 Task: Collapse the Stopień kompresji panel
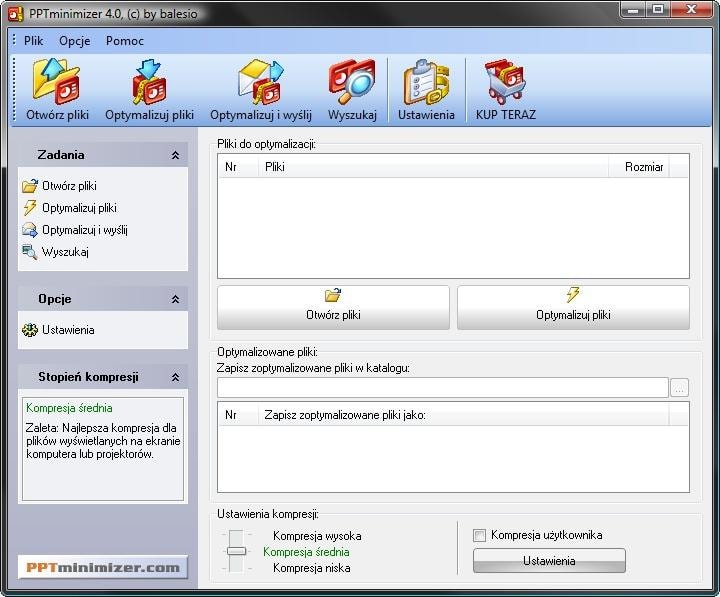(175, 377)
